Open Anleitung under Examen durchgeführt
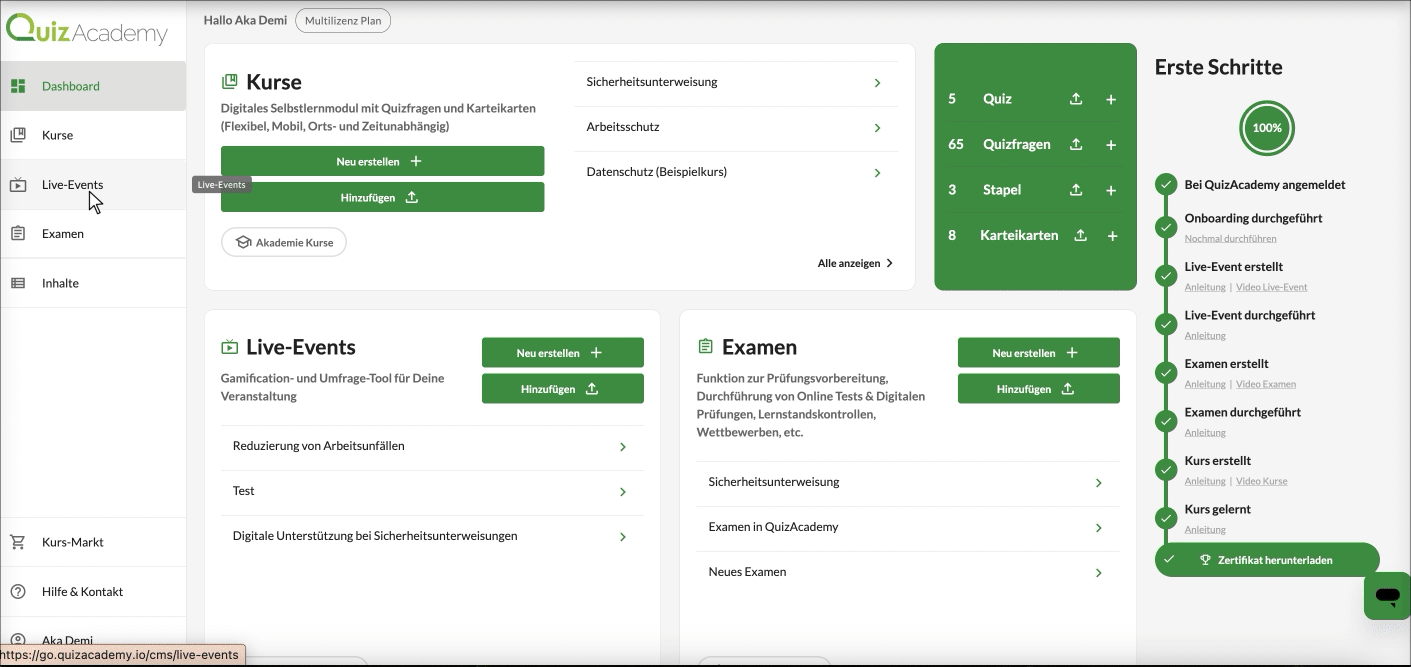1411x667 pixels. (x=1205, y=433)
